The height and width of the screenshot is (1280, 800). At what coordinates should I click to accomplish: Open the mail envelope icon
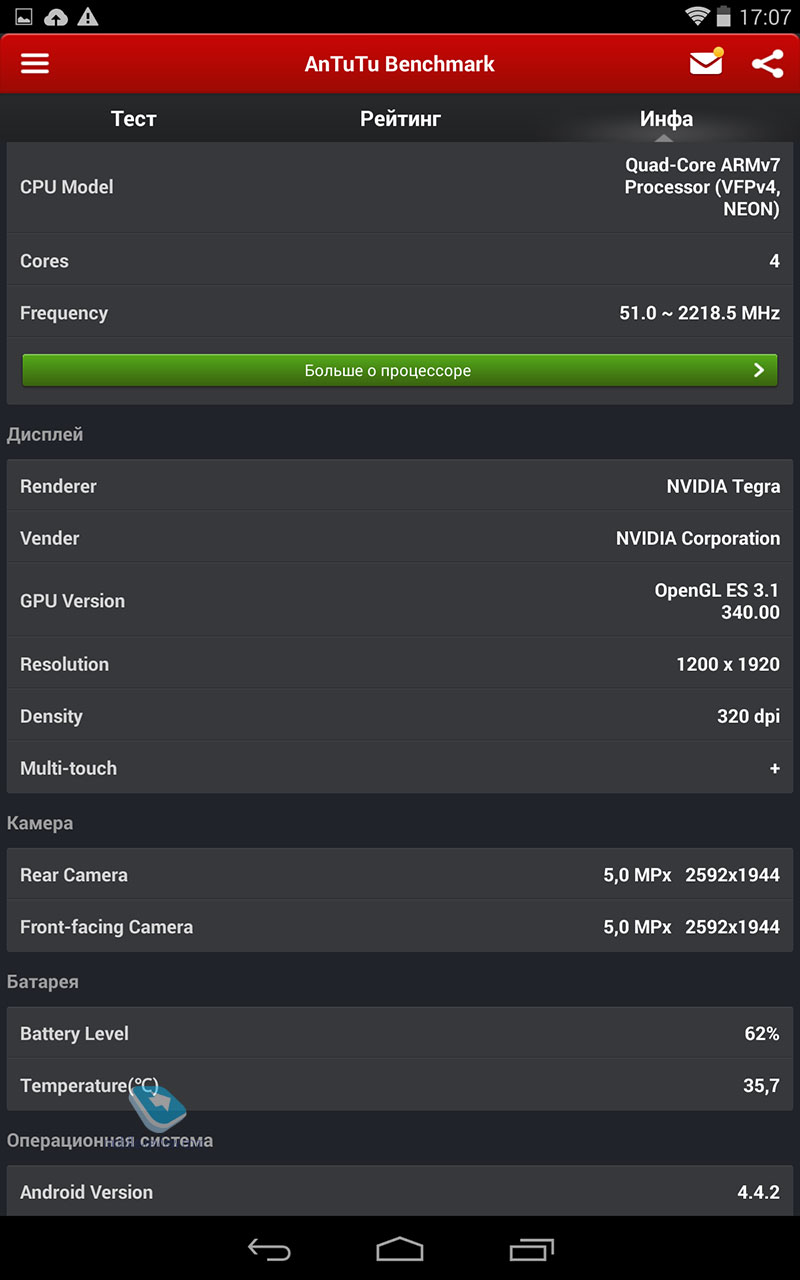(706, 62)
